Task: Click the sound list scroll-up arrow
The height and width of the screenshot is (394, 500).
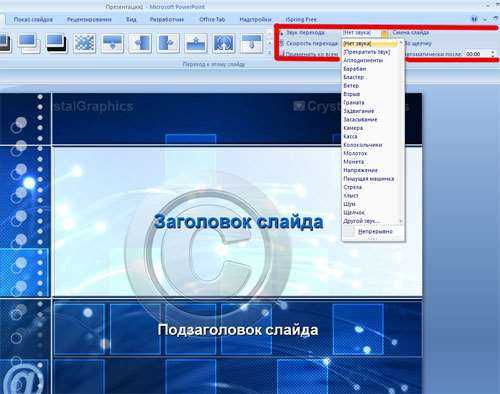Action: (x=401, y=43)
